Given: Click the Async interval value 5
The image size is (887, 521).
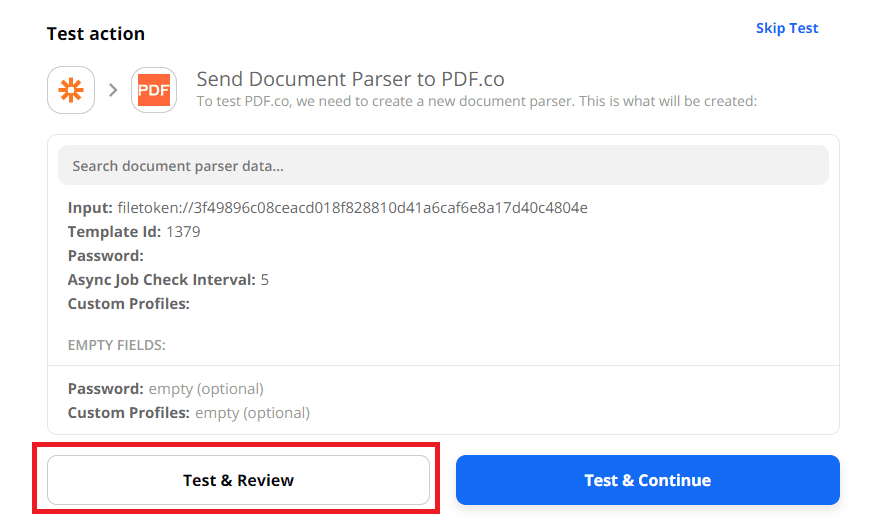Looking at the screenshot, I should (x=265, y=280).
